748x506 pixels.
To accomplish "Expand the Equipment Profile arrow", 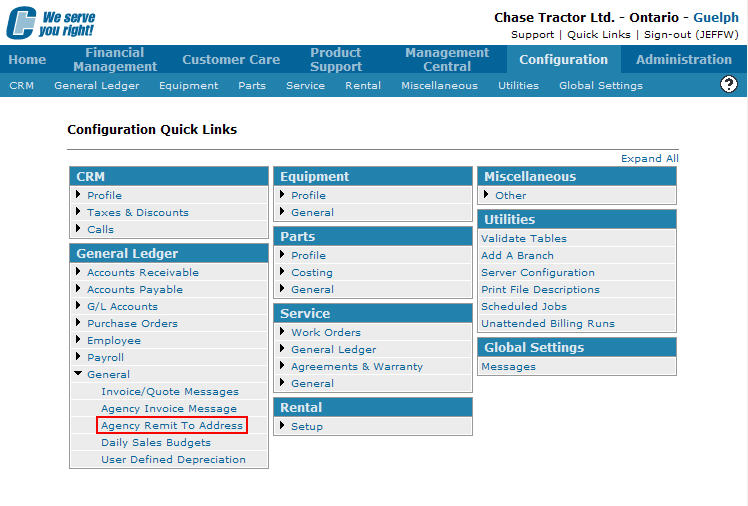I will click(282, 194).
